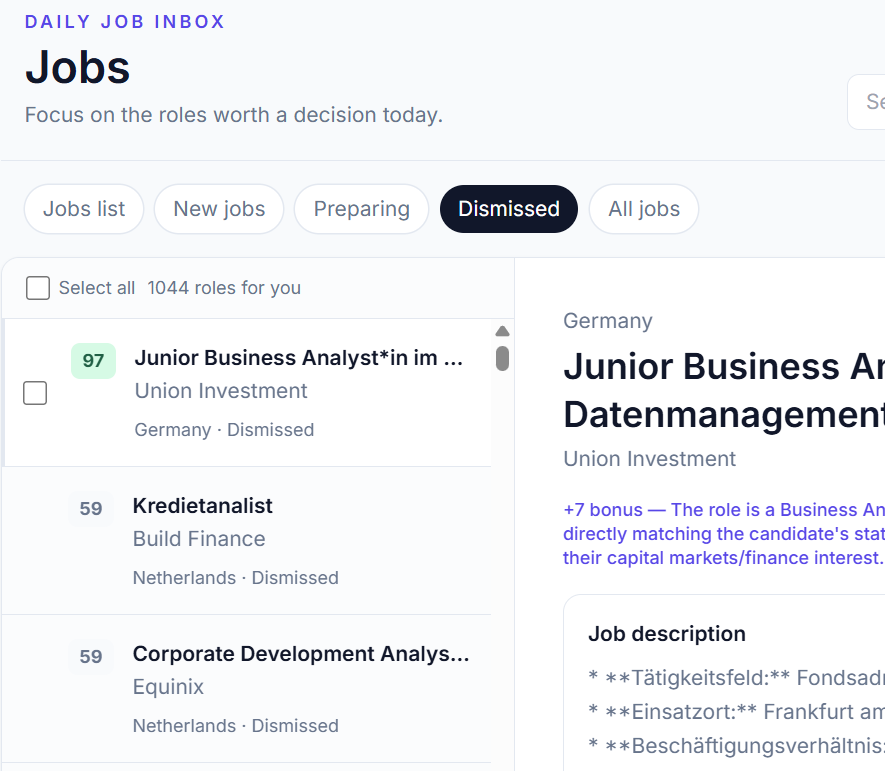Viewport: 885px width, 771px height.
Task: Open the Jobs list tab
Action: [84, 209]
